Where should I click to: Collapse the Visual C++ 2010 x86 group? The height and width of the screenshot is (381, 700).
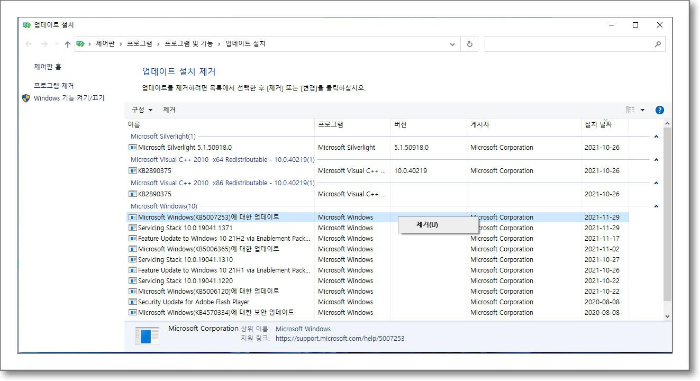coord(656,183)
